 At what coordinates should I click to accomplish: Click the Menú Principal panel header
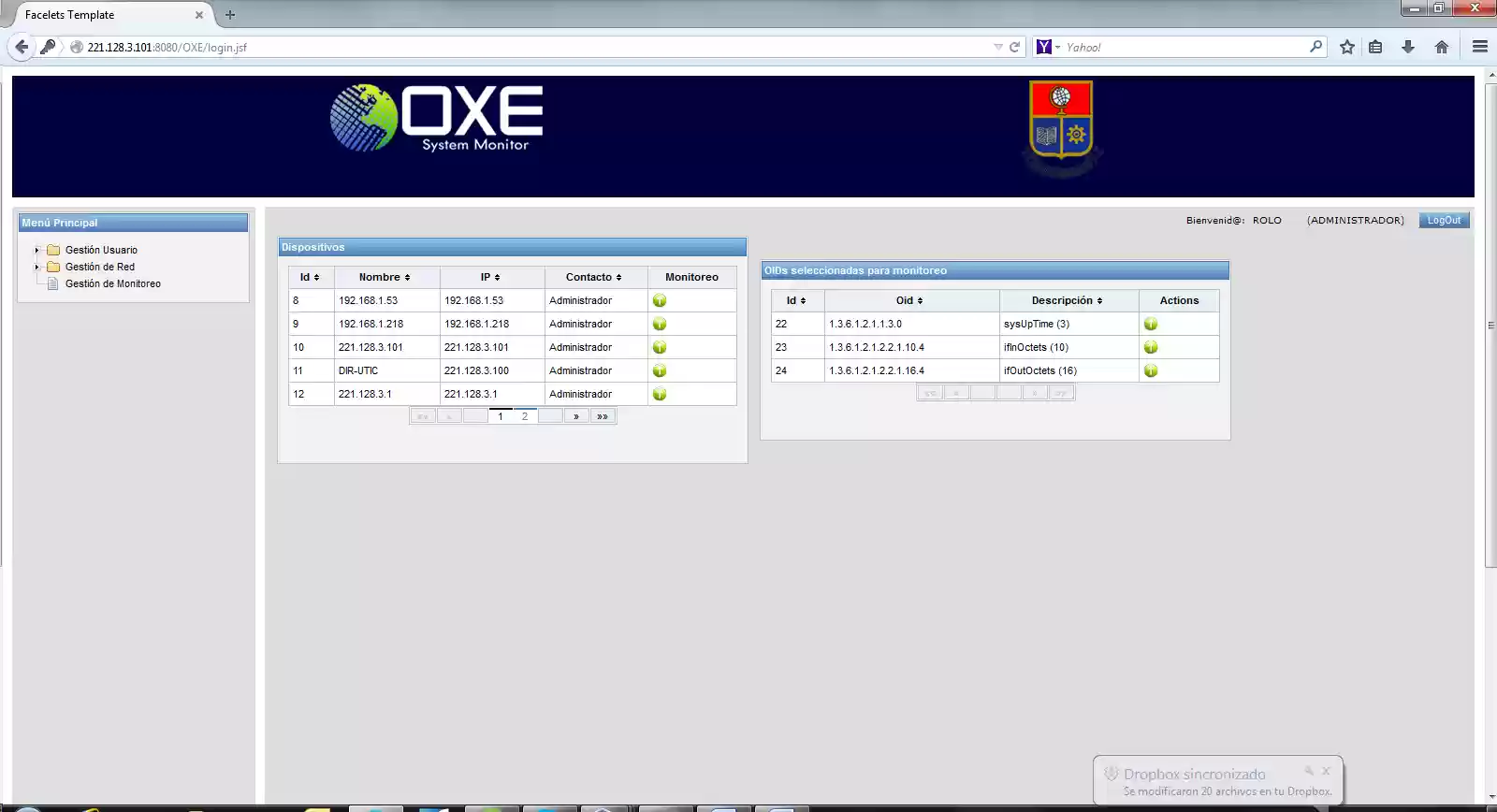(x=133, y=223)
